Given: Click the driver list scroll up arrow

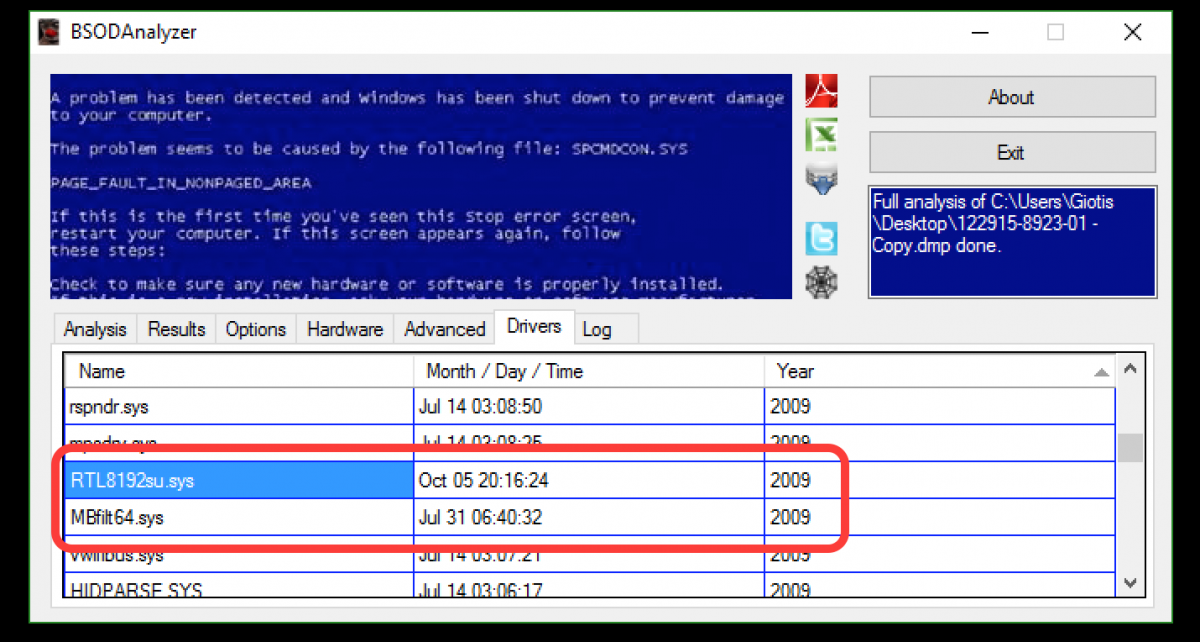Looking at the screenshot, I should pos(1130,369).
